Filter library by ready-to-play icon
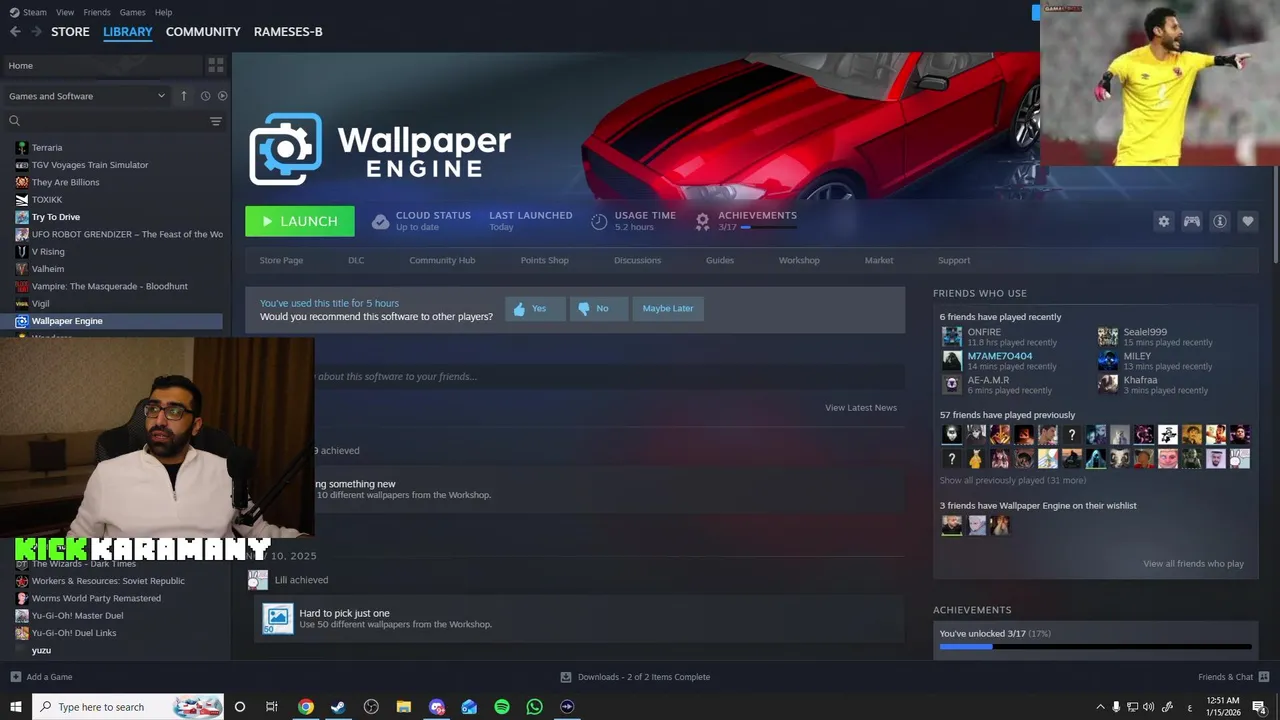This screenshot has width=1280, height=720. 223,96
